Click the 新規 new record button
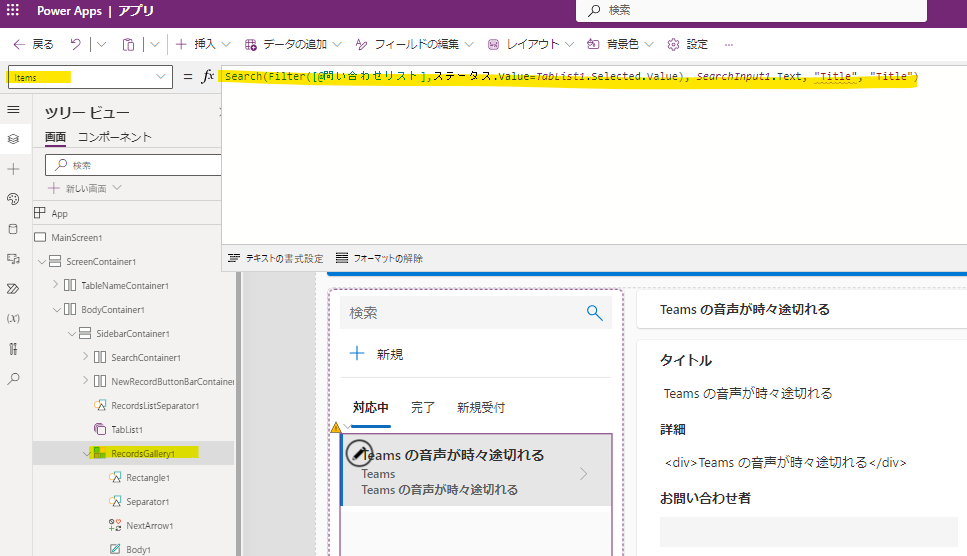Screen dimensions: 967x556 pyautogui.click(x=376, y=354)
